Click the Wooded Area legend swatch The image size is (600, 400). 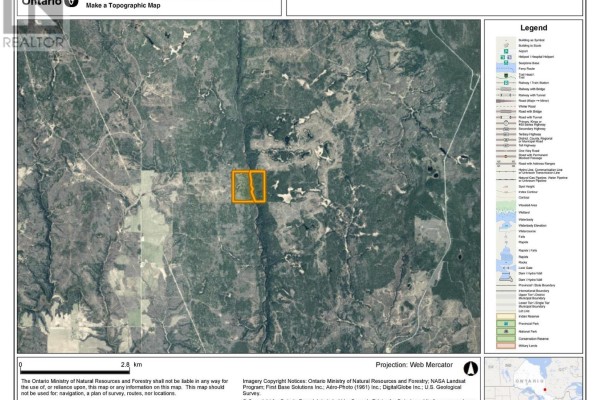pyautogui.click(x=506, y=205)
